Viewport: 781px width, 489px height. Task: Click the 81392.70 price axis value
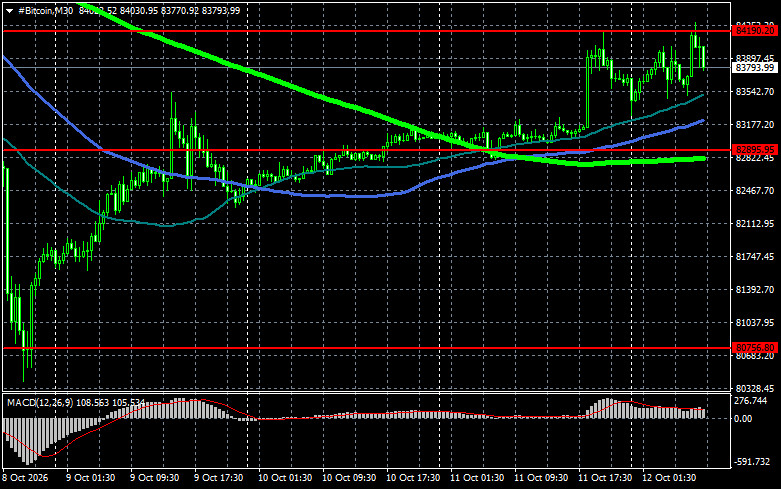click(x=755, y=289)
